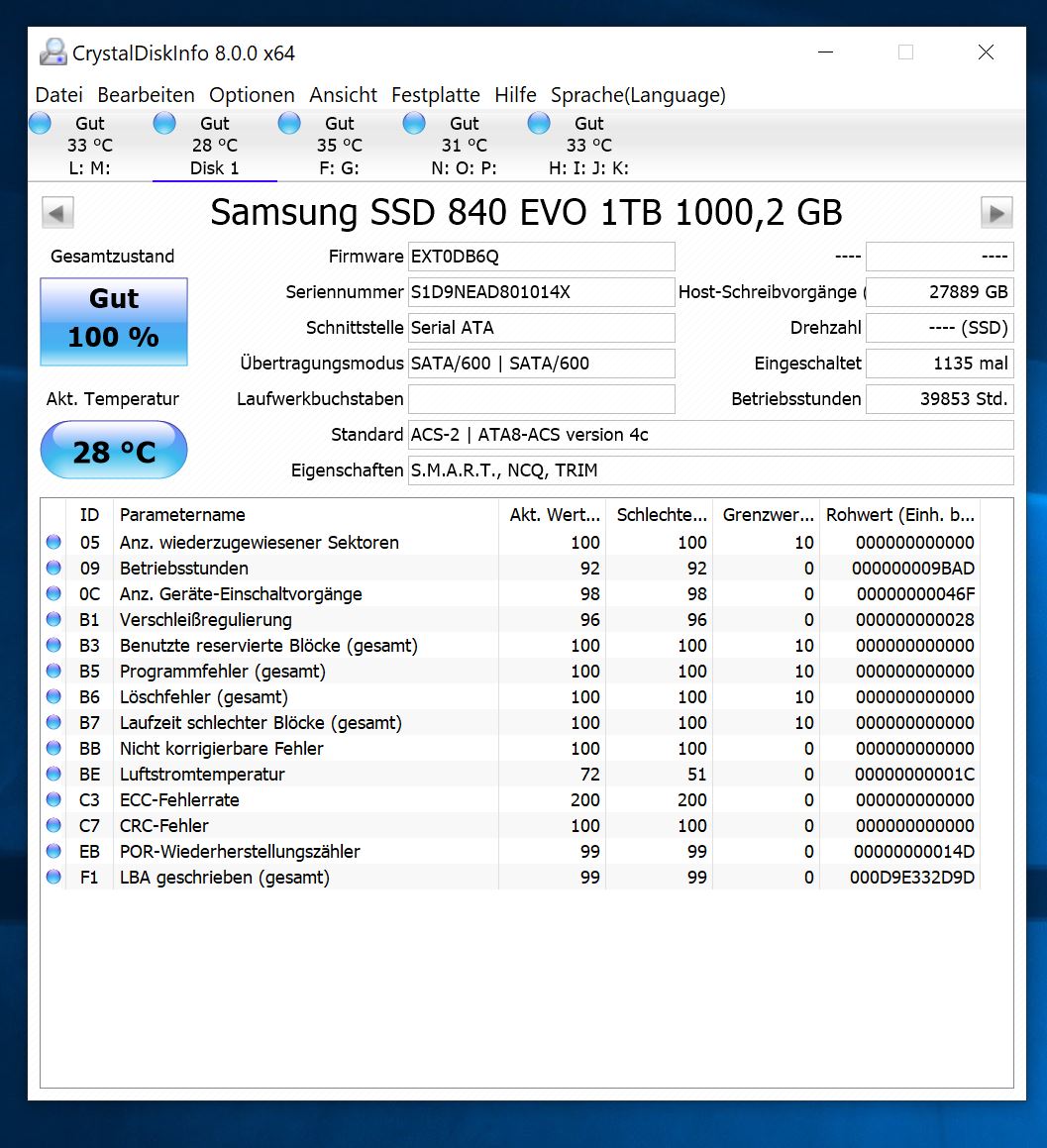The height and width of the screenshot is (1148, 1047).
Task: Click status orb for POR-Wiederherstellungszähler row
Action: point(53,851)
